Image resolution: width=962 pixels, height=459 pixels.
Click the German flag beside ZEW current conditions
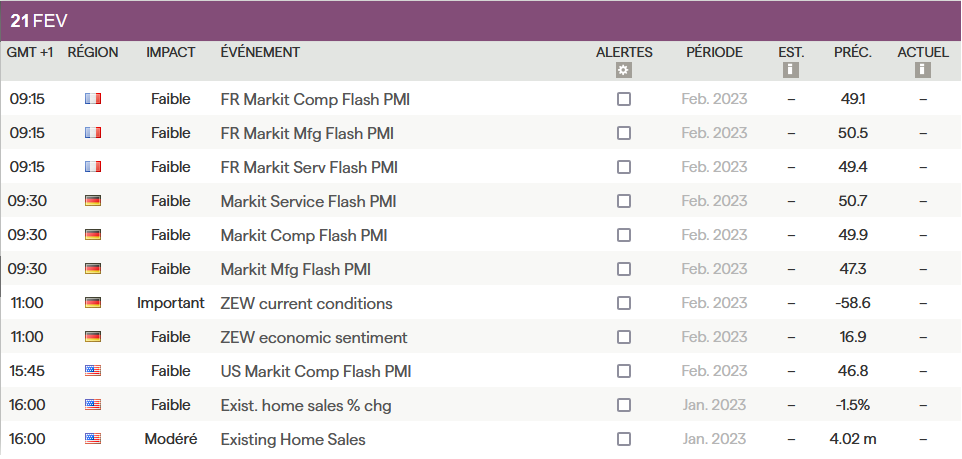click(x=93, y=303)
